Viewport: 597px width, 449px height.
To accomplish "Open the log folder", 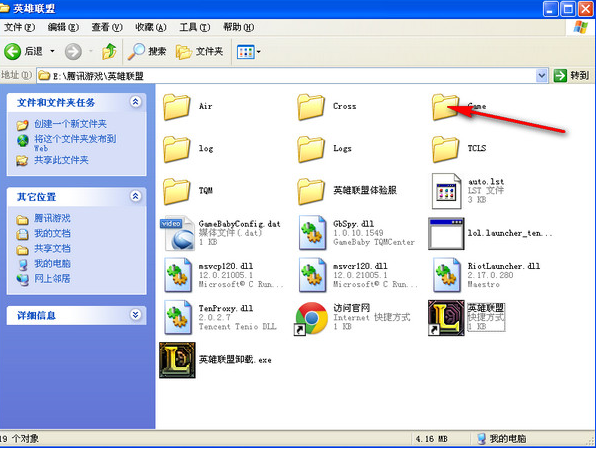I will point(177,149).
